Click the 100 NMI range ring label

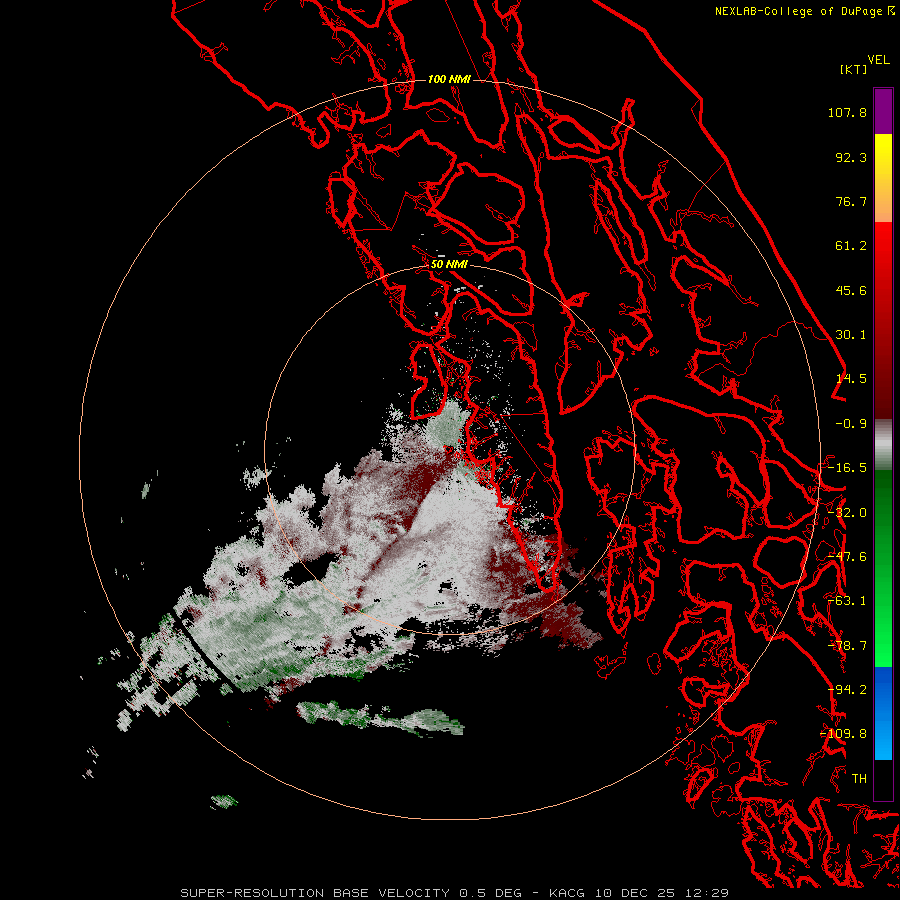[x=449, y=79]
